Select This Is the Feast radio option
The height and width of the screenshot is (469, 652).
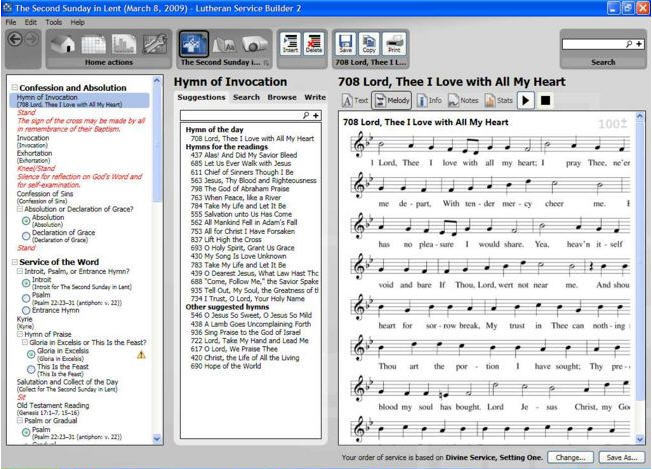coord(32,369)
